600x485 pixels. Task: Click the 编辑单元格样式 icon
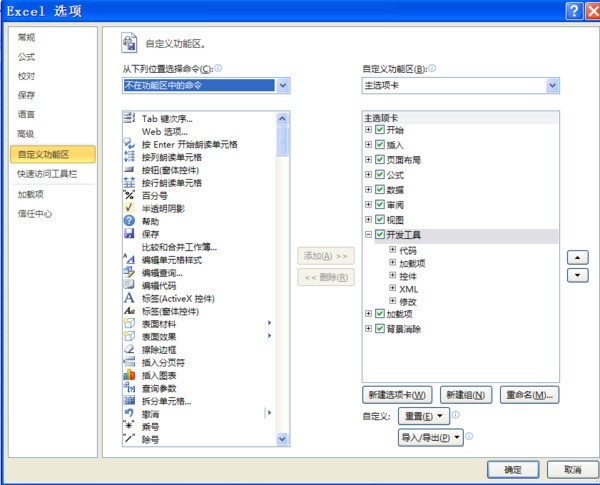[129, 260]
